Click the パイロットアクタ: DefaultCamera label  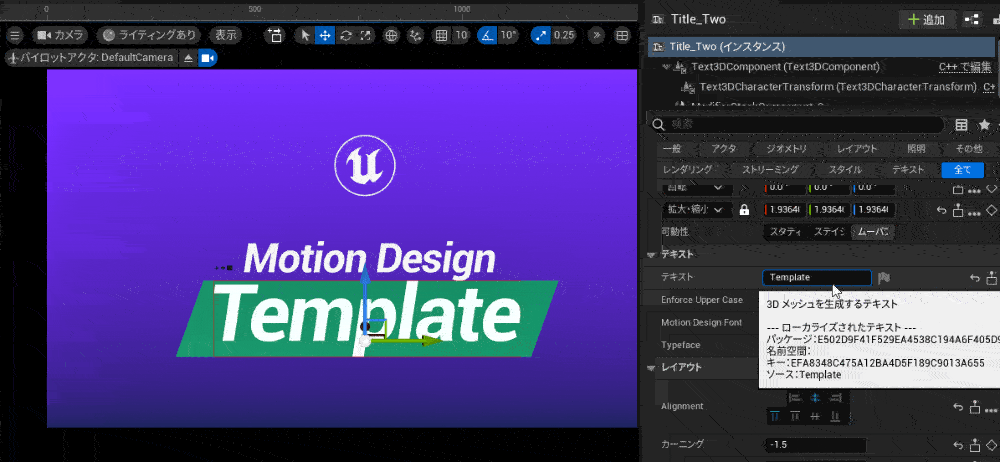[x=91, y=57]
